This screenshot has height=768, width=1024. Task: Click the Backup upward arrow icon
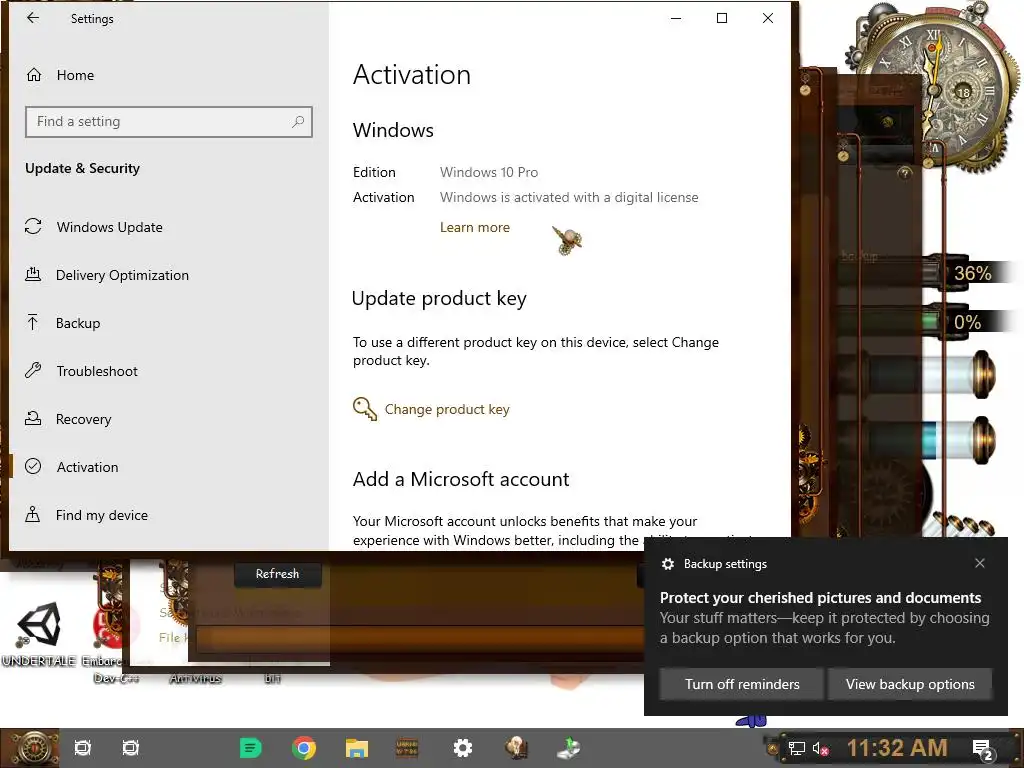(x=33, y=322)
